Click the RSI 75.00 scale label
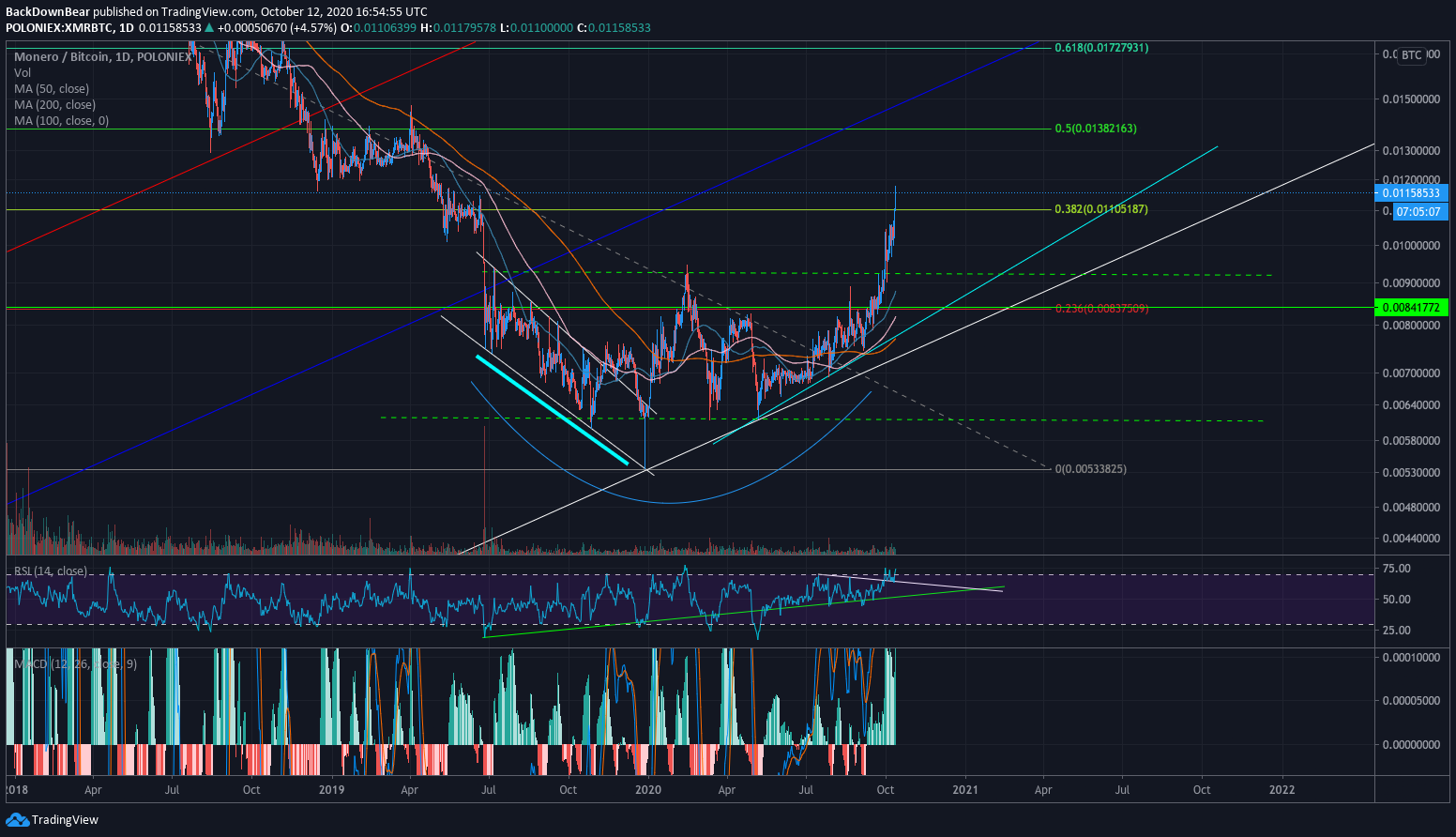 click(1397, 569)
